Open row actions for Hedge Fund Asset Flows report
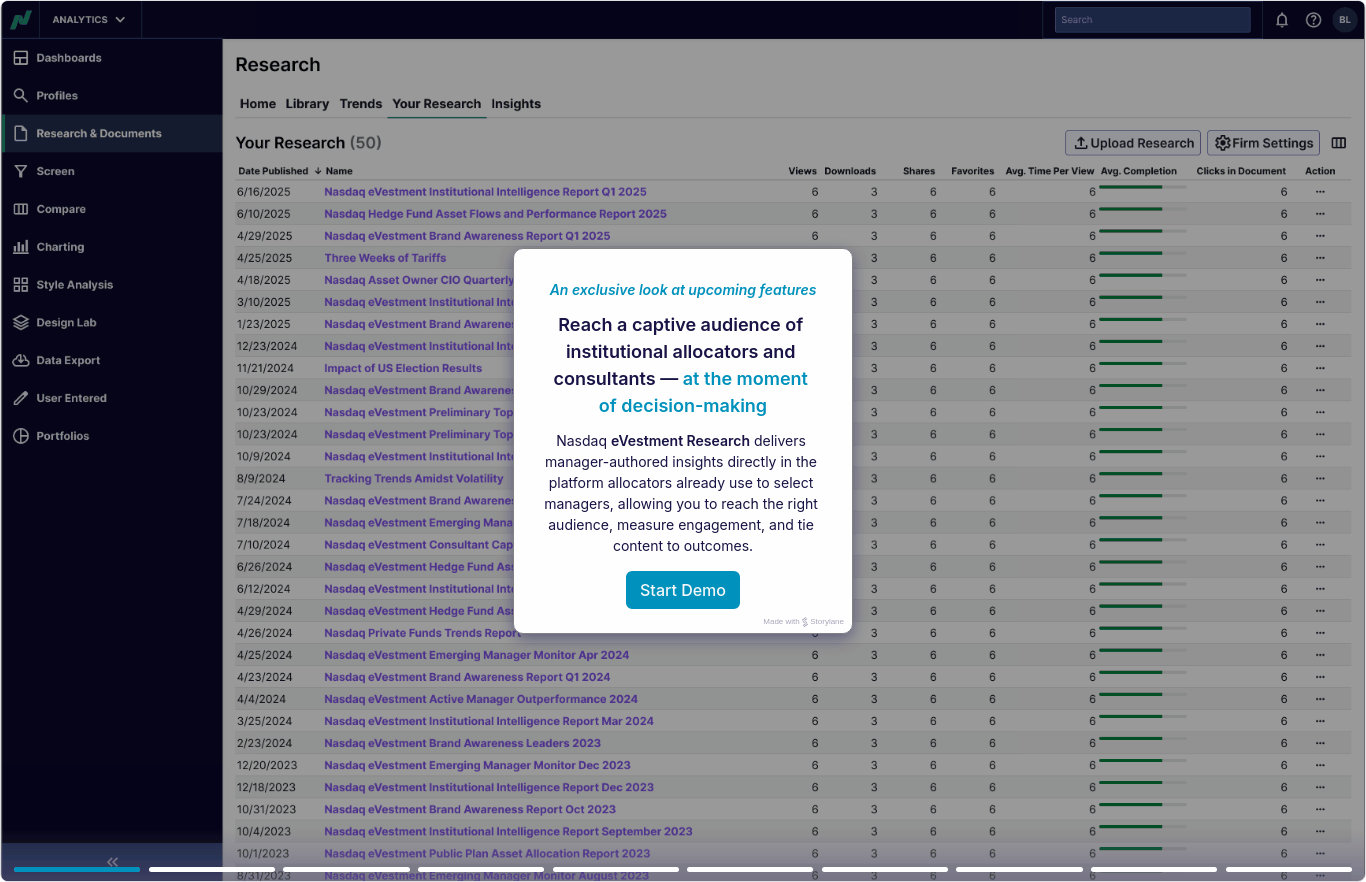This screenshot has width=1366, height=882. click(x=1320, y=214)
